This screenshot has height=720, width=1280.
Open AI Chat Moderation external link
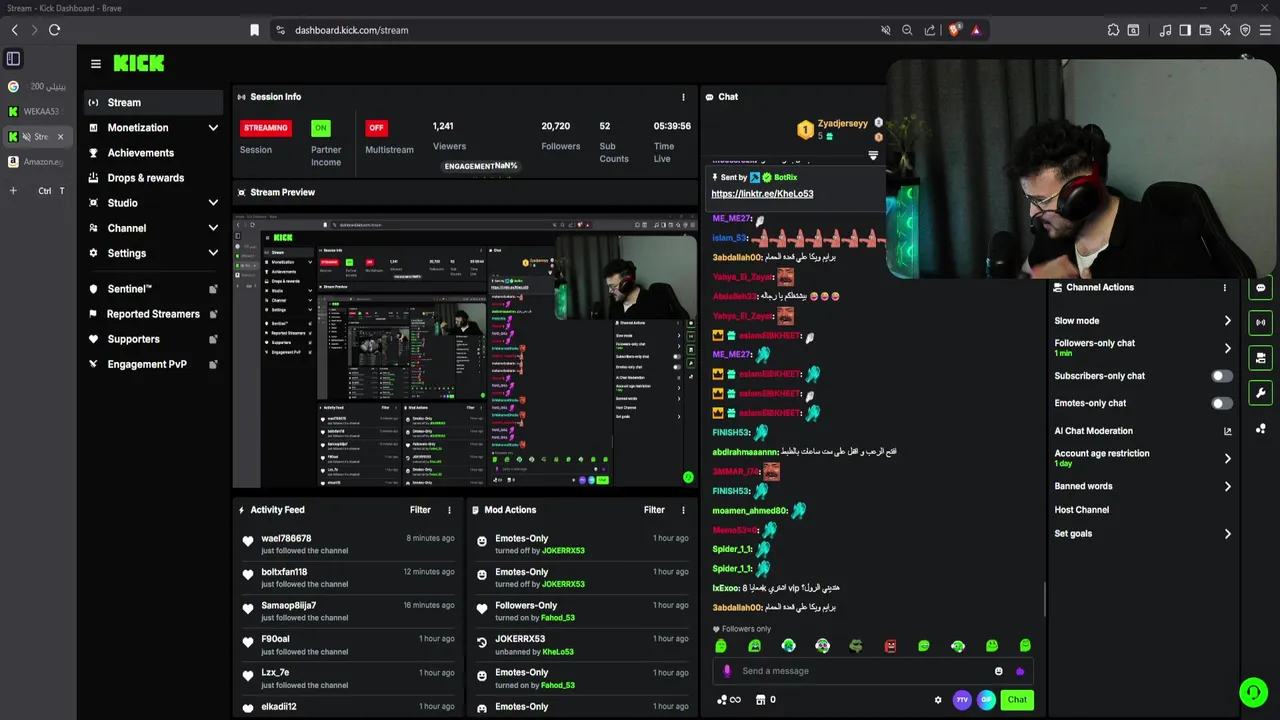(1228, 431)
